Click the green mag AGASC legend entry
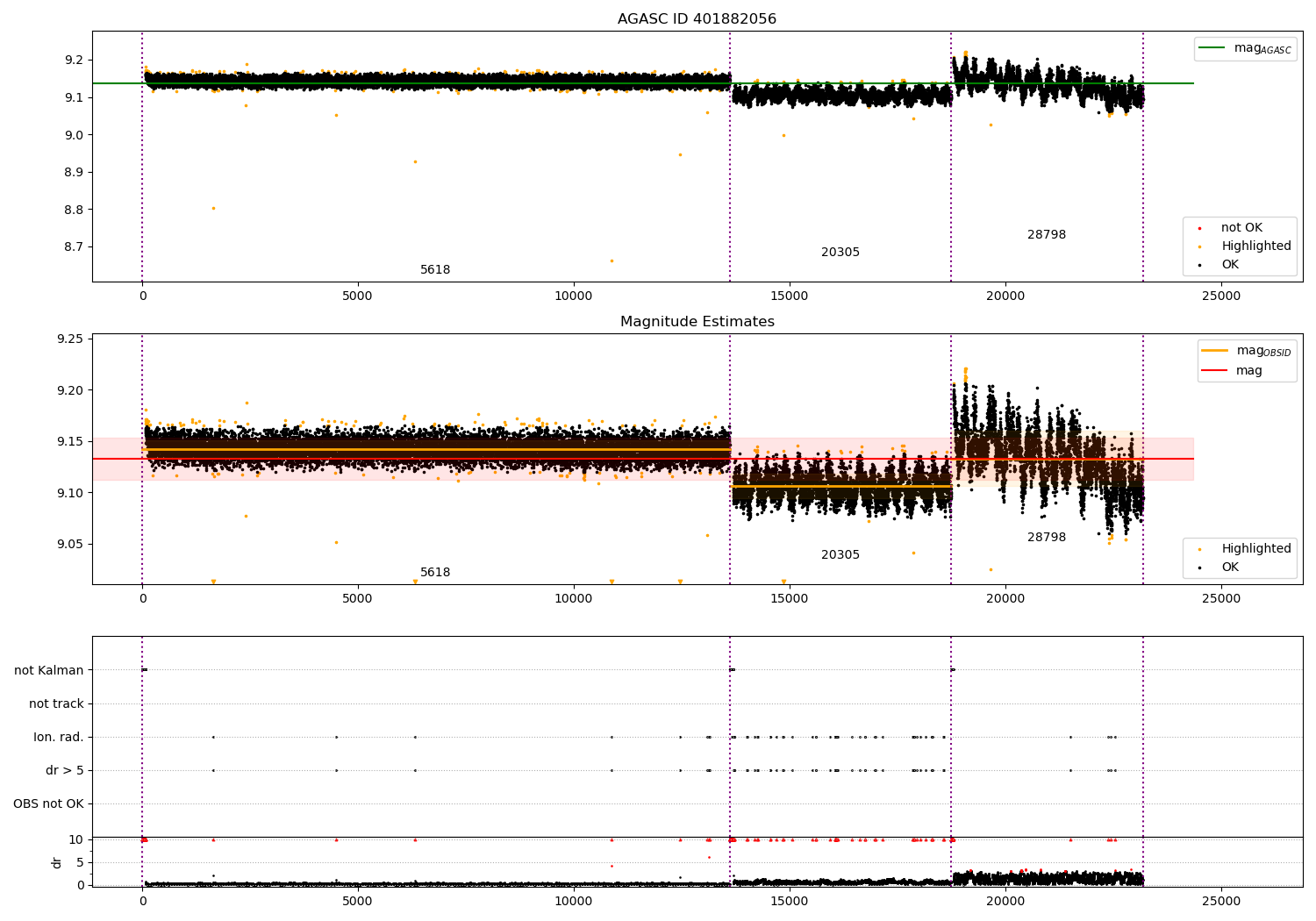The image size is (1316, 921). click(x=1245, y=48)
